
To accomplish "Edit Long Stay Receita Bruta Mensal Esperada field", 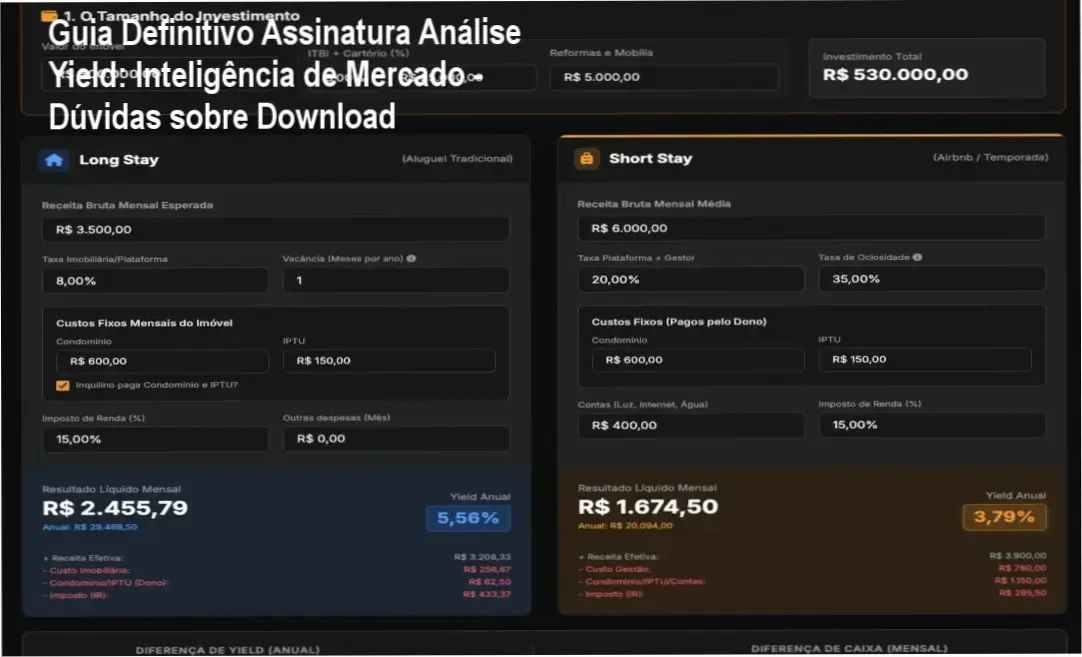I will pos(275,229).
